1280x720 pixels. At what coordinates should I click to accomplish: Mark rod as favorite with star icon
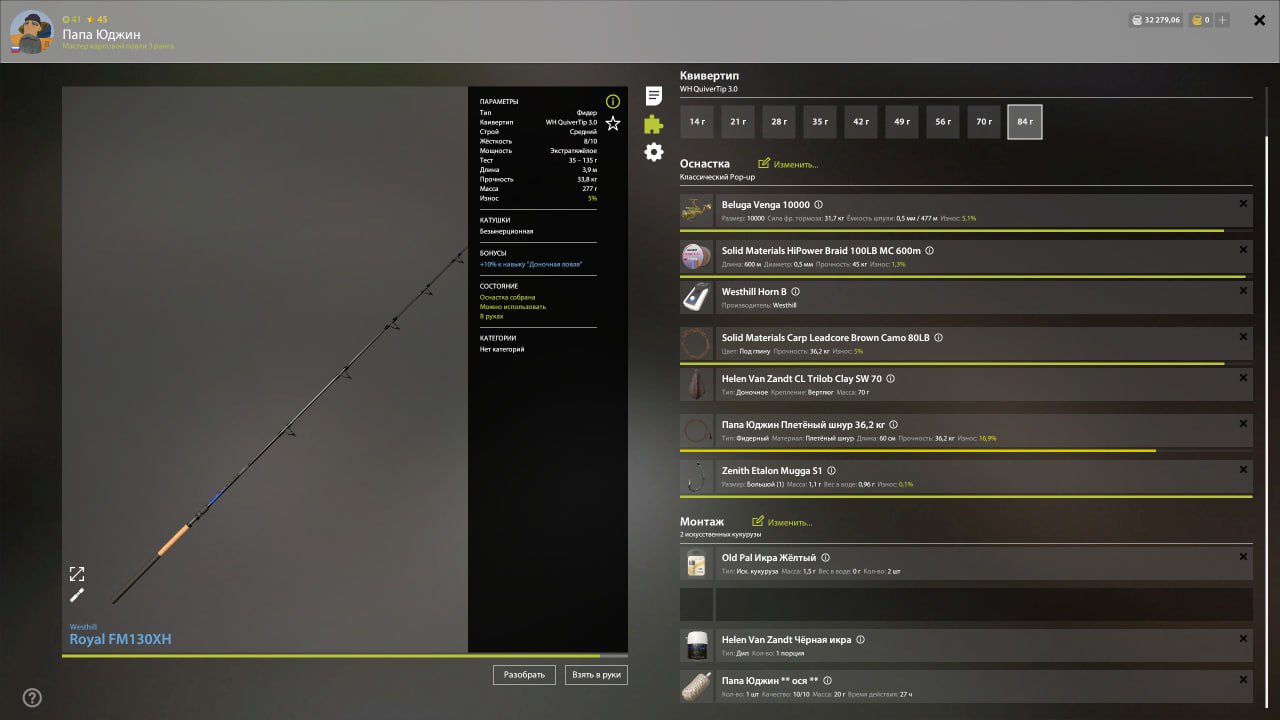click(613, 123)
